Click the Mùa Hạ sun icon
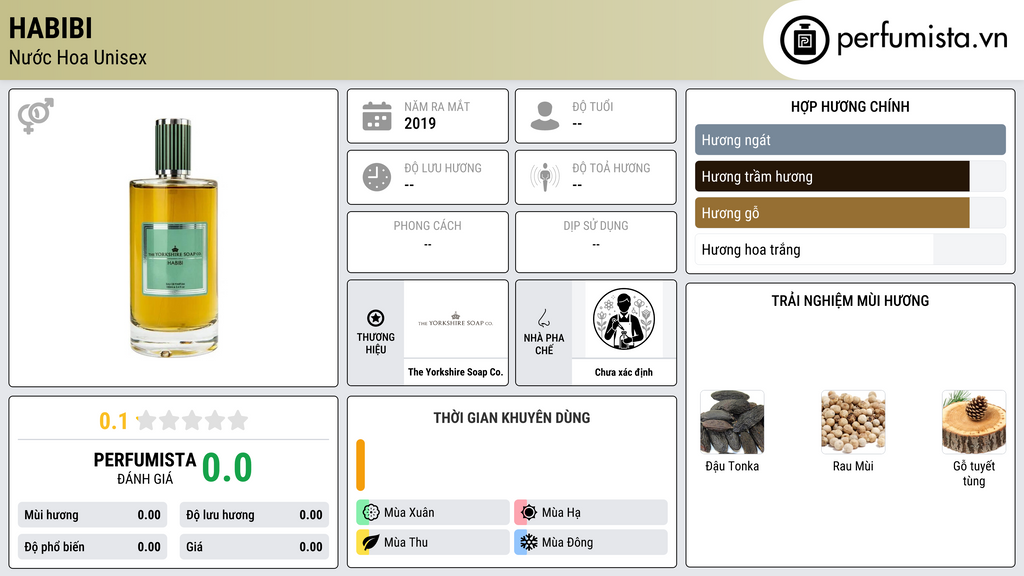This screenshot has width=1024, height=576. (529, 513)
